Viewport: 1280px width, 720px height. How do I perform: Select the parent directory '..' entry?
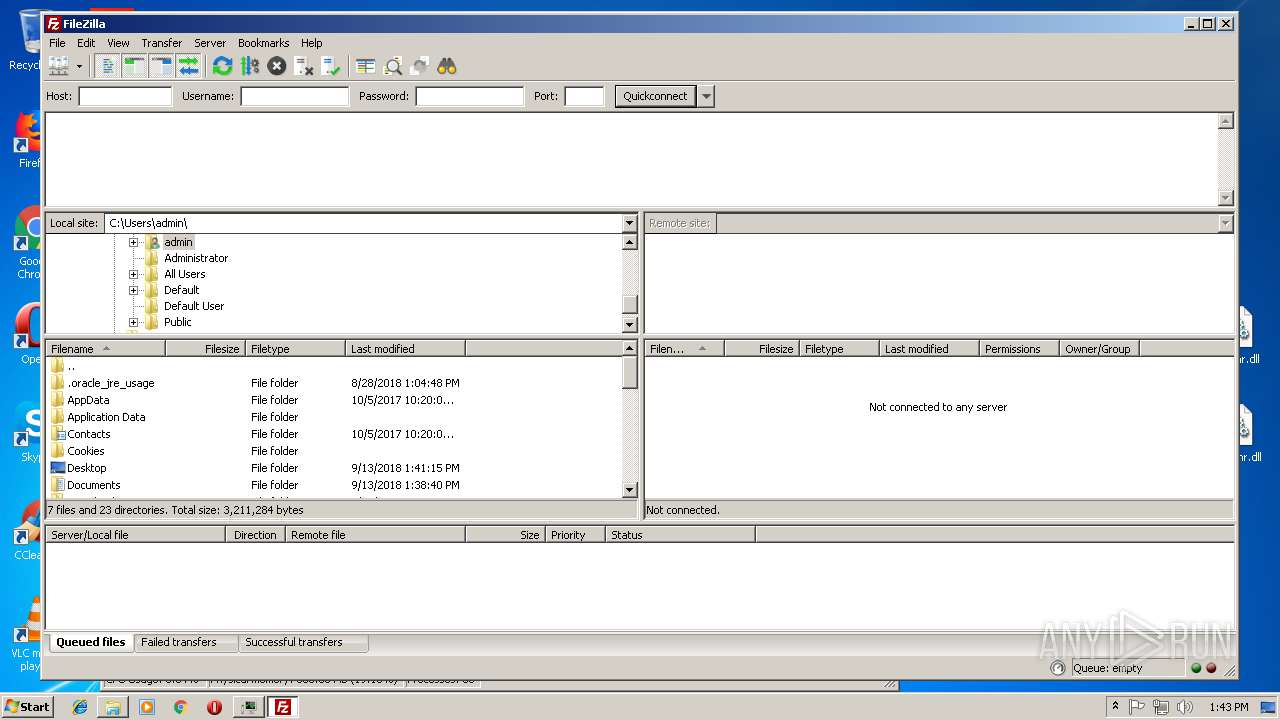tap(334, 366)
